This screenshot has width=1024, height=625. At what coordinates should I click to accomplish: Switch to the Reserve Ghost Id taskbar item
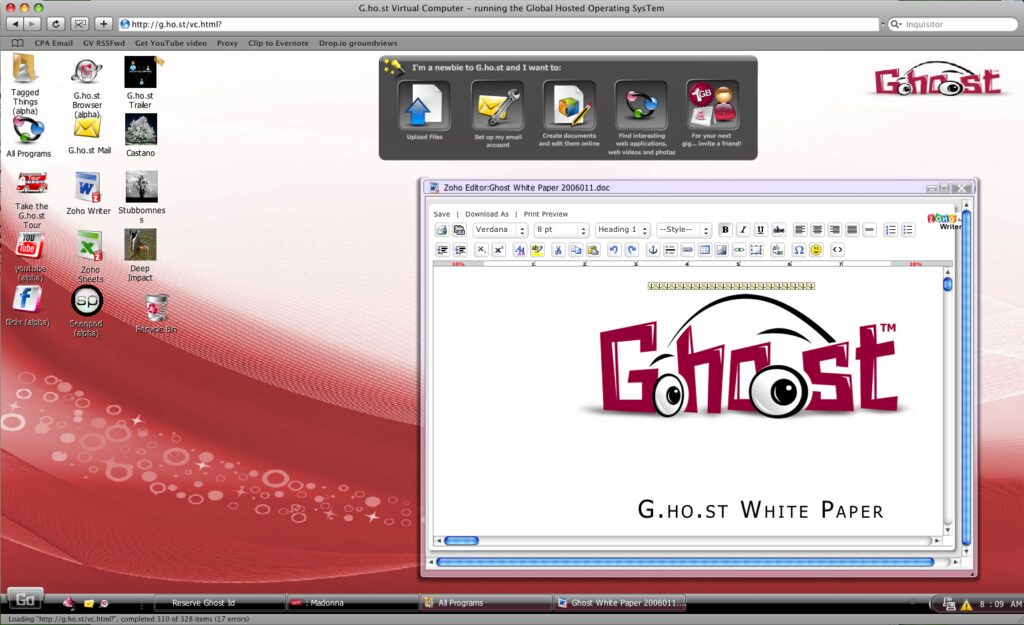(219, 603)
